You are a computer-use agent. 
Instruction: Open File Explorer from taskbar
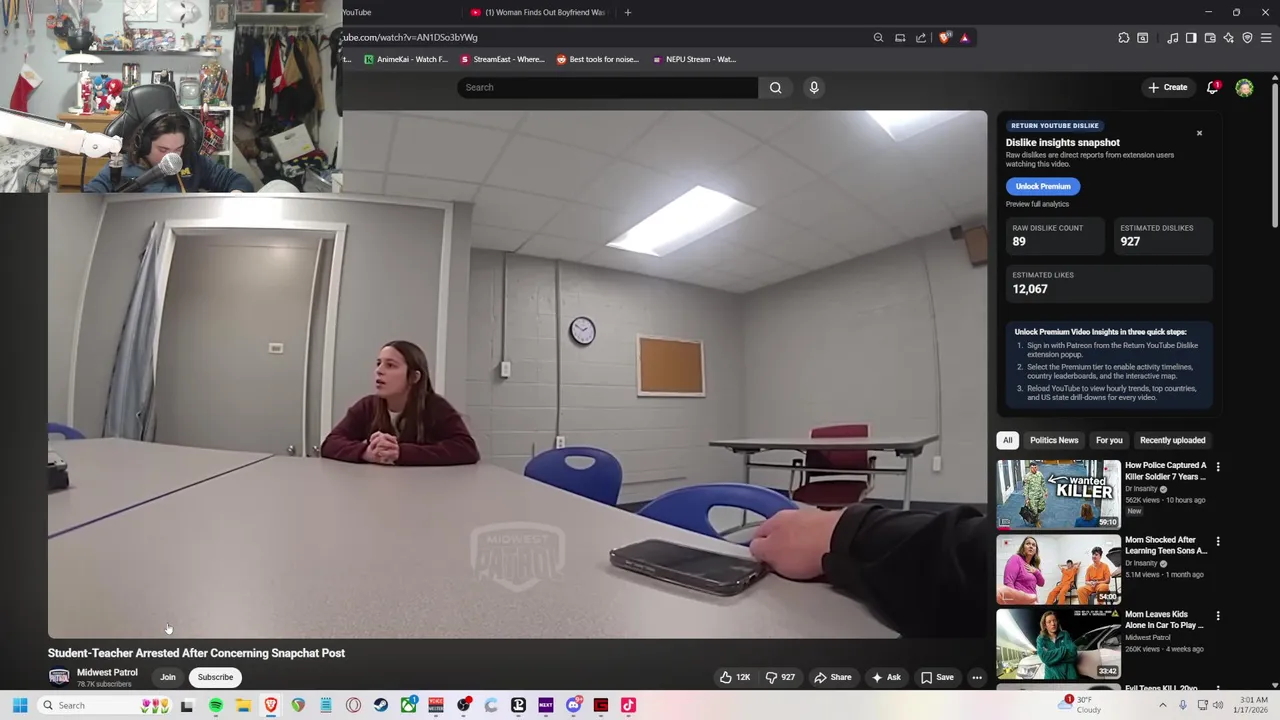pyautogui.click(x=243, y=705)
